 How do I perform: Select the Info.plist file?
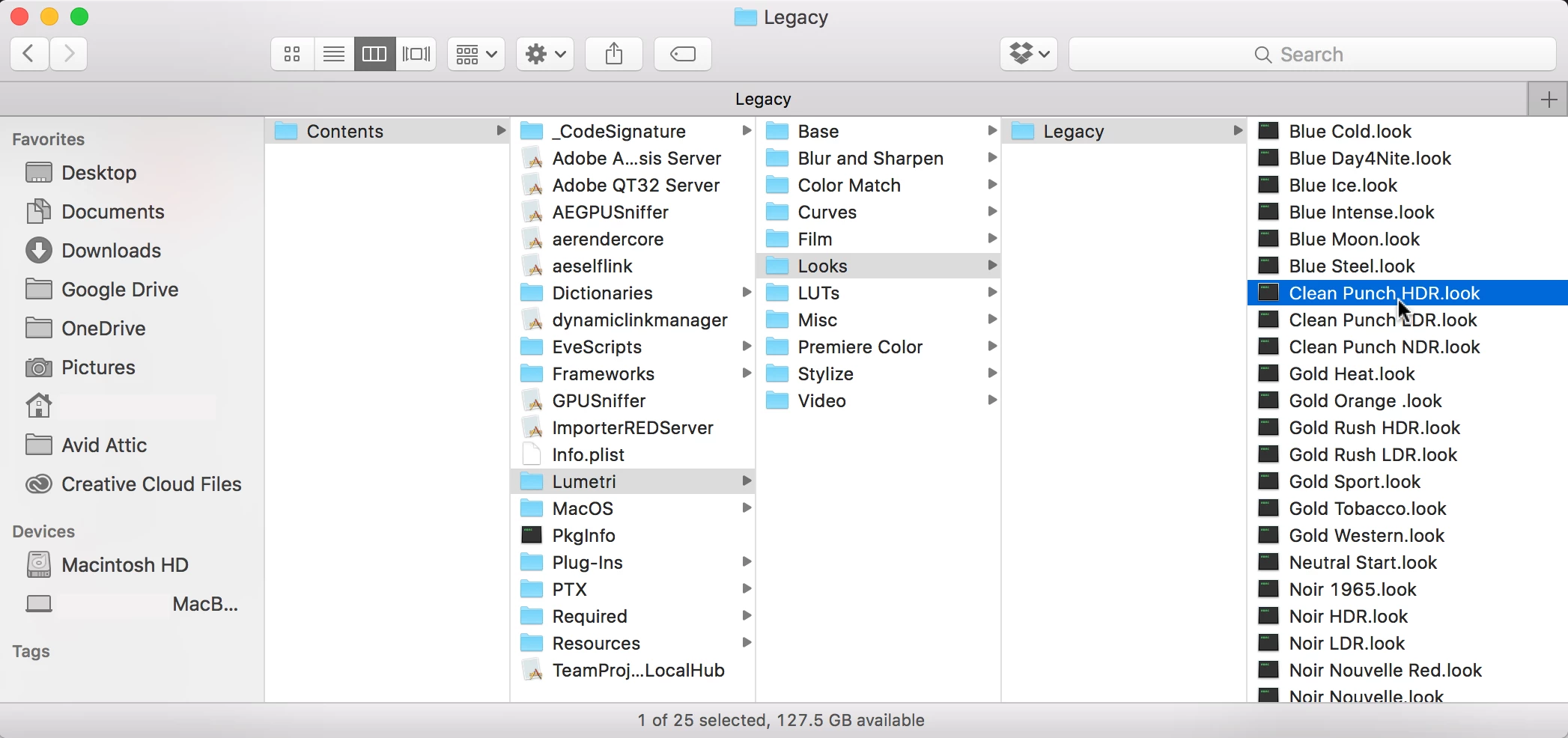pyautogui.click(x=633, y=454)
